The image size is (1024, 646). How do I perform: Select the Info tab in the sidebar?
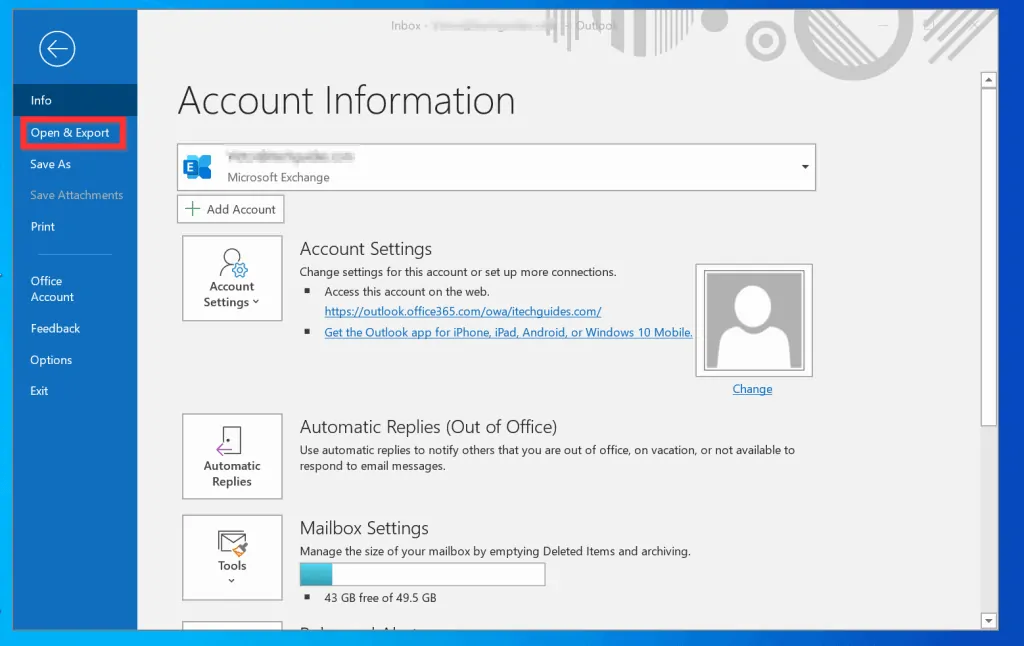tap(75, 100)
